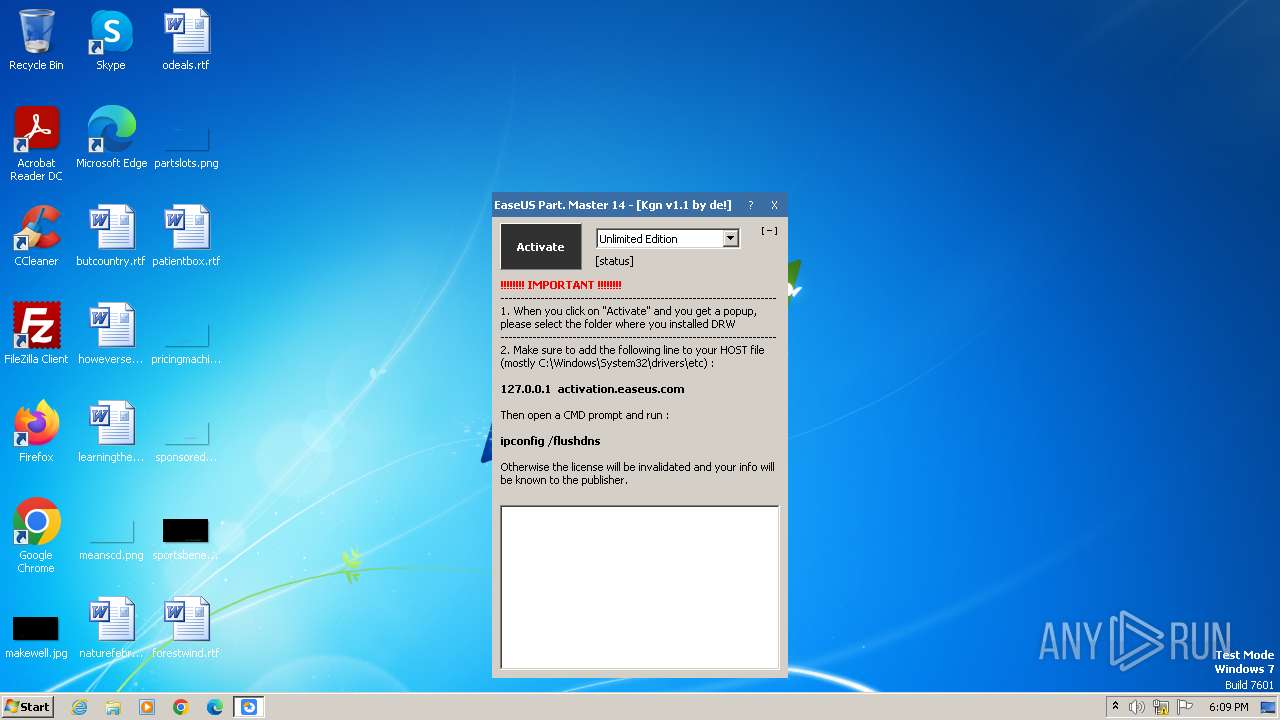Select butcountry.rtf on the desktop
The width and height of the screenshot is (1280, 720).
point(111,236)
